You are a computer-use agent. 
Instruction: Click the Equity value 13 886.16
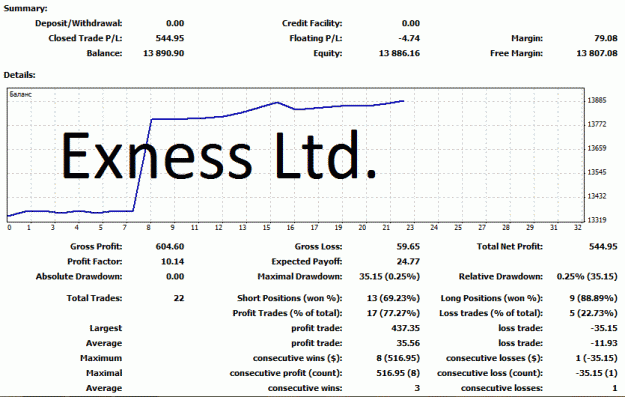(399, 53)
